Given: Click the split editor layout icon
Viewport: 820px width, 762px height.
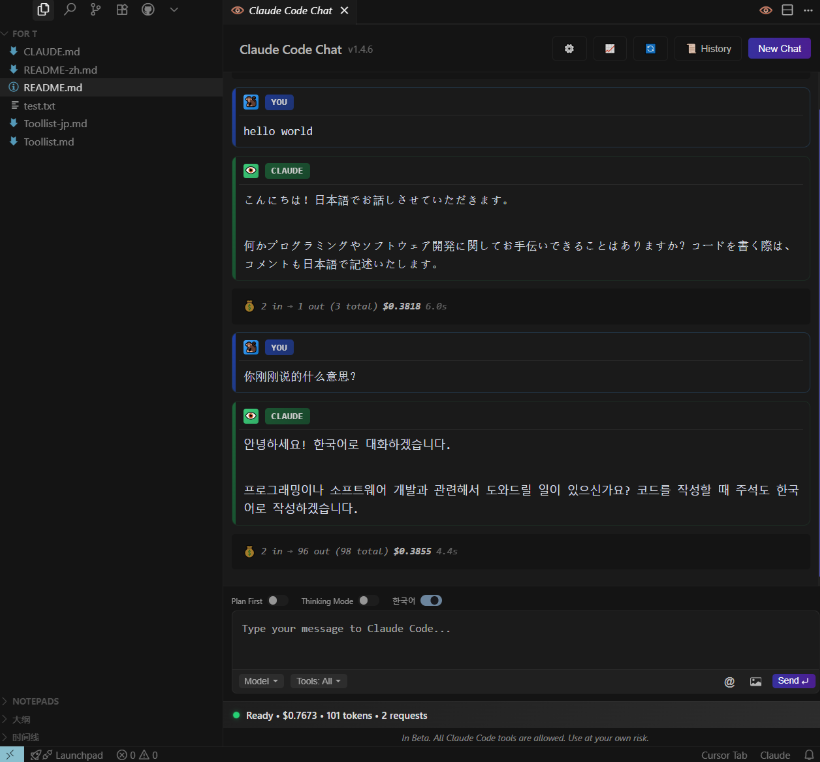Looking at the screenshot, I should [x=787, y=10].
